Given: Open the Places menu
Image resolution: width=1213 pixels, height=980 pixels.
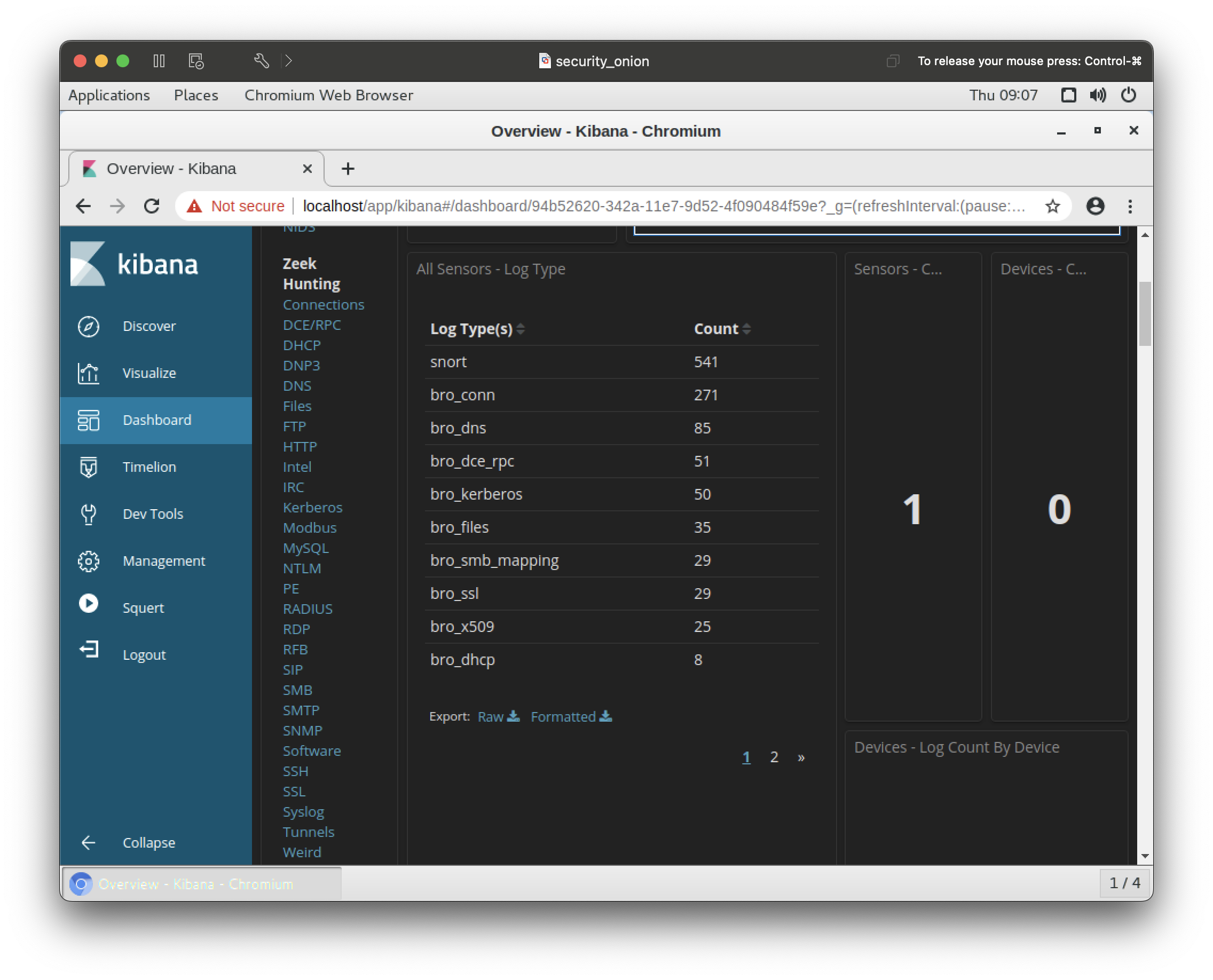Looking at the screenshot, I should pyautogui.click(x=196, y=95).
